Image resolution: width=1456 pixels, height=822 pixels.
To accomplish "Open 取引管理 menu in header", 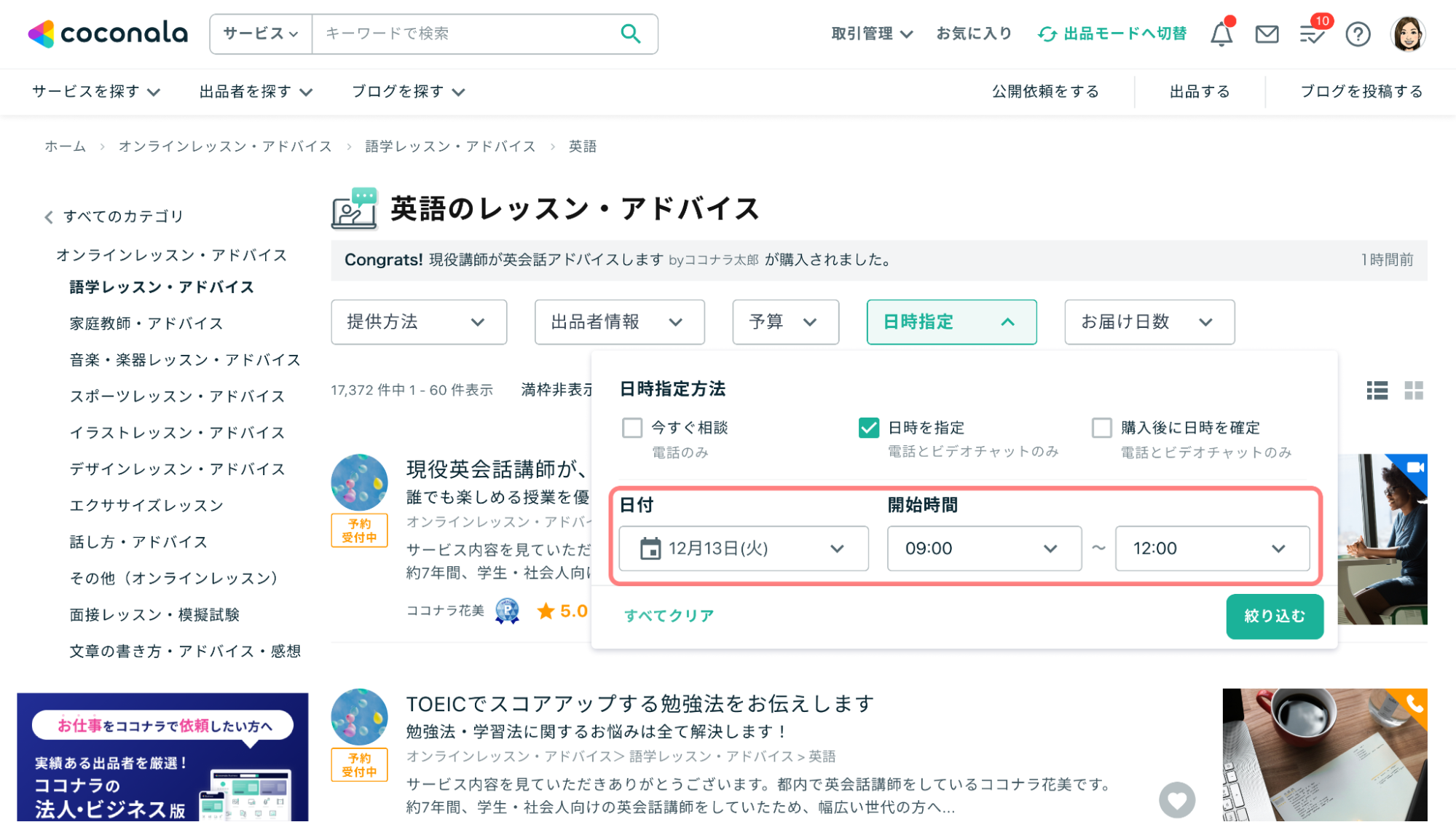I will point(872,34).
